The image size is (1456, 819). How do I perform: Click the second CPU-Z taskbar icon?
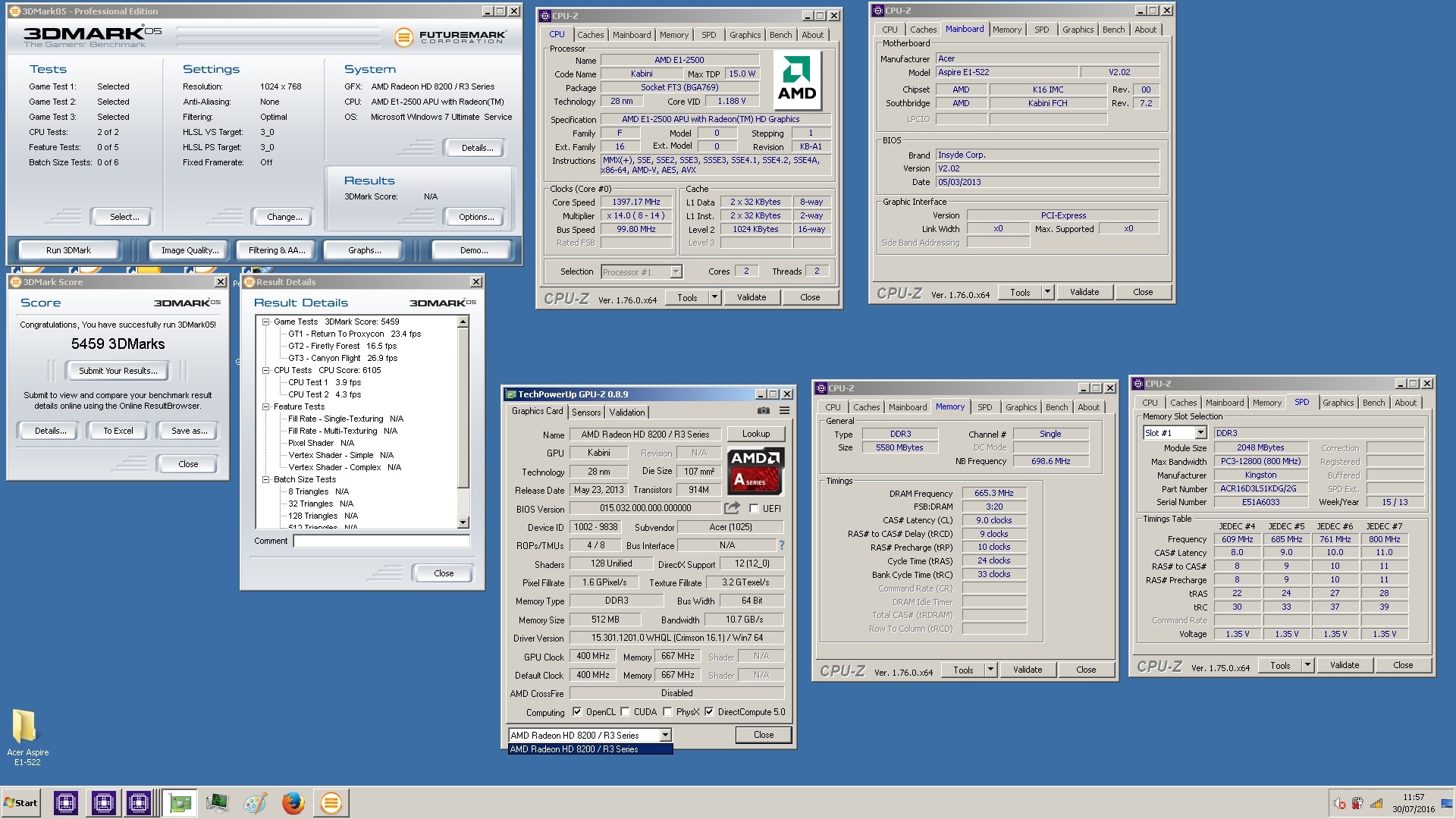103,802
